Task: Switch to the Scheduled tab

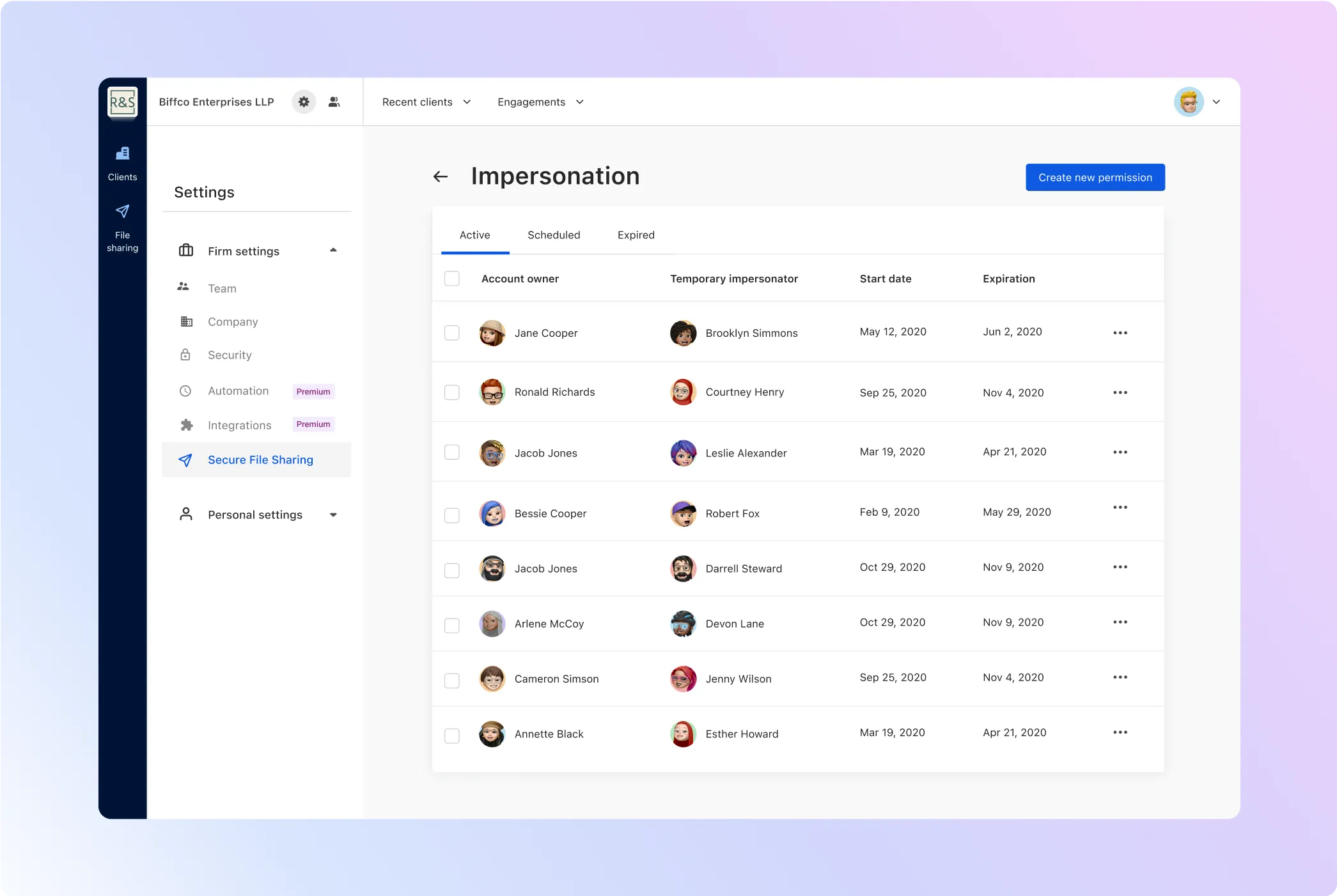Action: (554, 235)
